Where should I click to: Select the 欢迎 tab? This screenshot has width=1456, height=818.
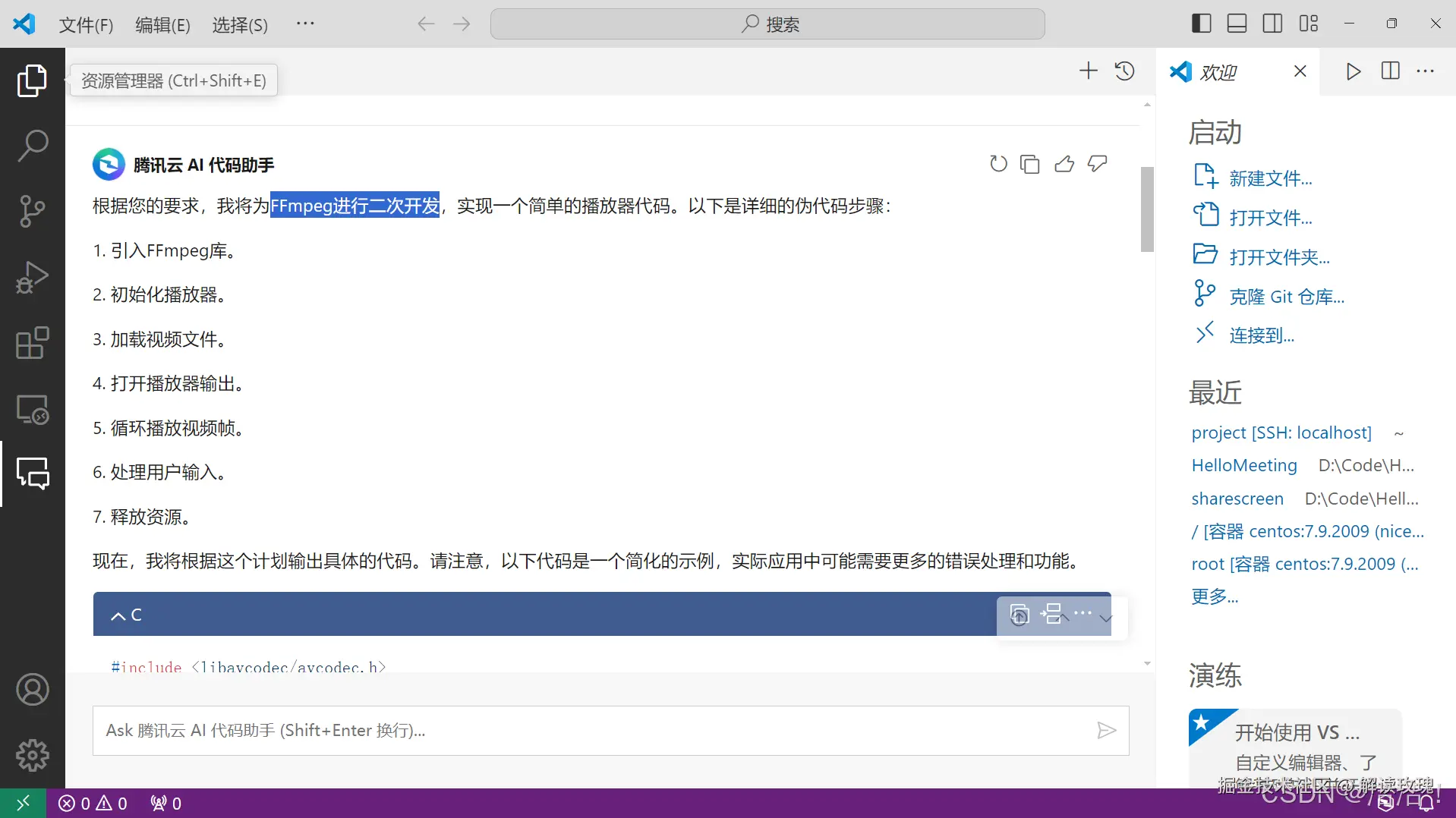click(1238, 71)
